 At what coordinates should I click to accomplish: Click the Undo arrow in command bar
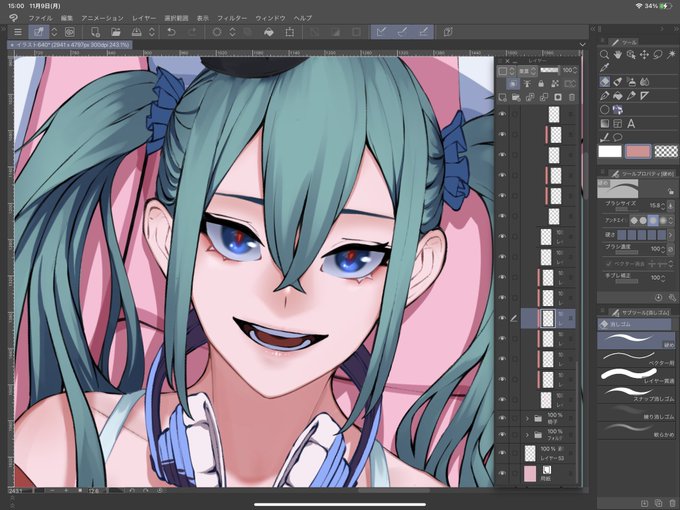171,32
